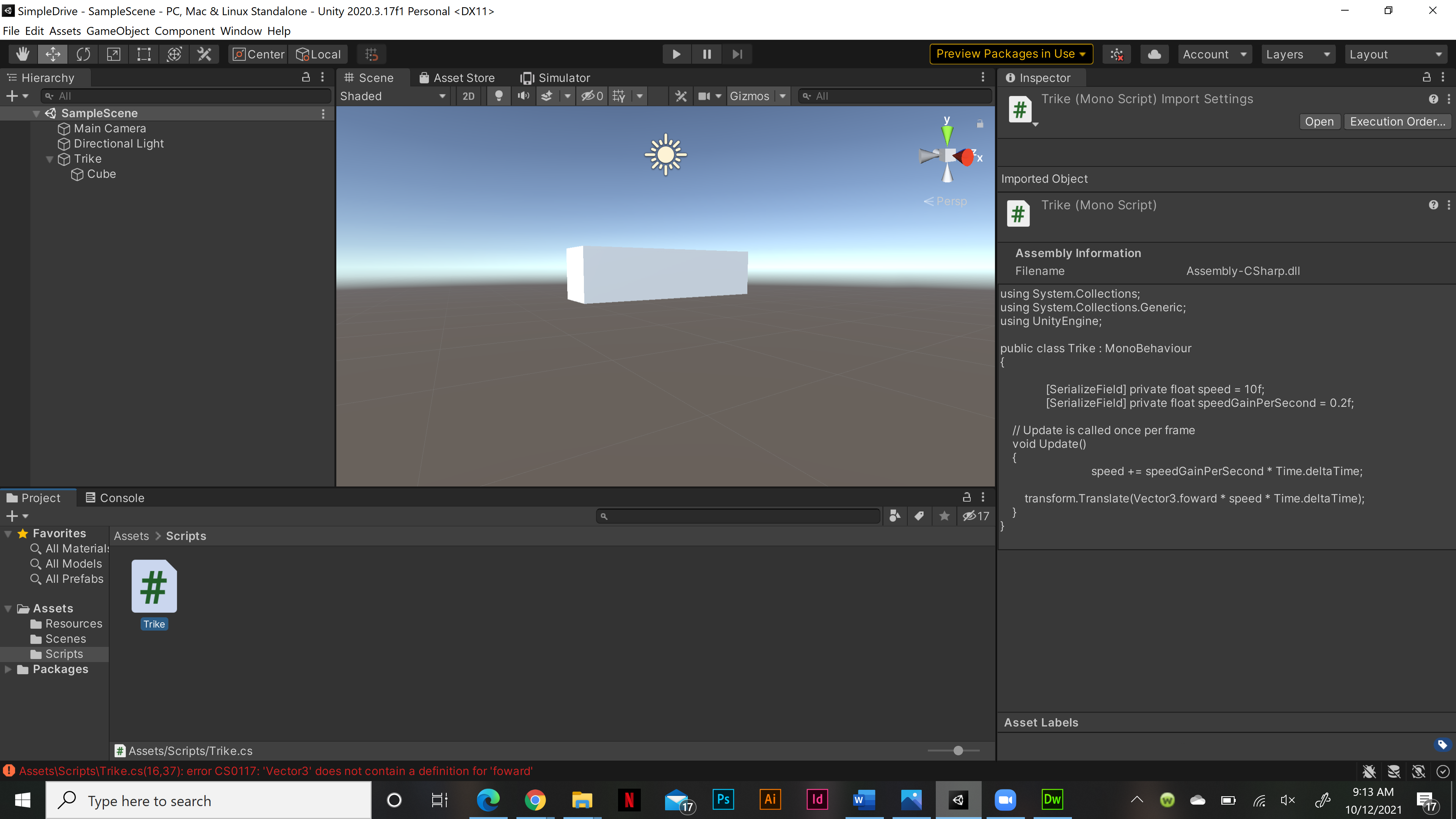The width and height of the screenshot is (1456, 819).
Task: Open the Collab bug icon
Action: point(1117,54)
